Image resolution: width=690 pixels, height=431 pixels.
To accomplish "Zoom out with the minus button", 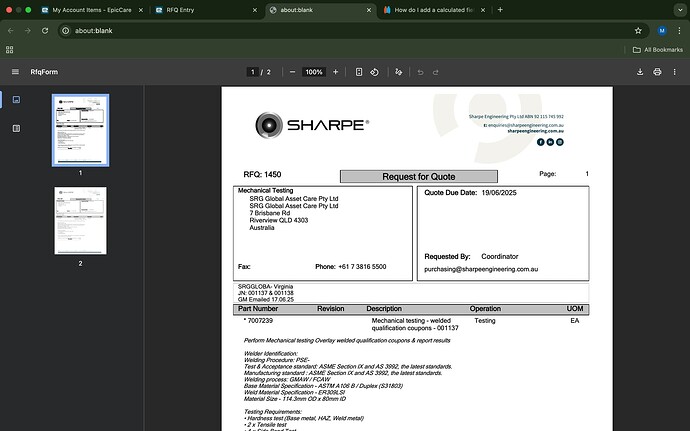I will [292, 72].
